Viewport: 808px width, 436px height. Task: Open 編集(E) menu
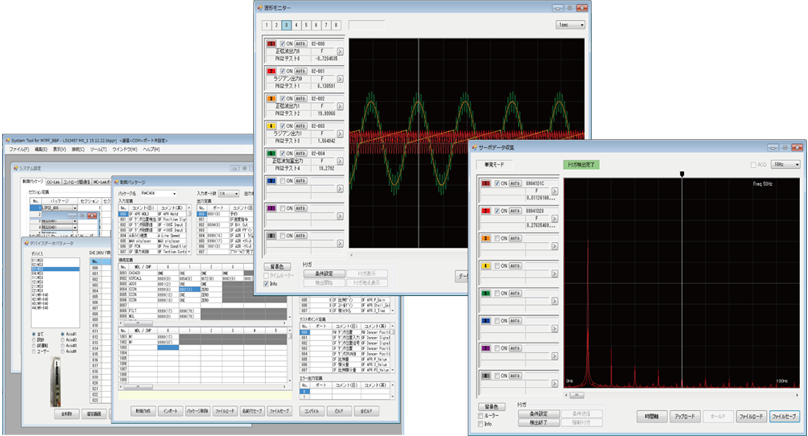tap(41, 149)
